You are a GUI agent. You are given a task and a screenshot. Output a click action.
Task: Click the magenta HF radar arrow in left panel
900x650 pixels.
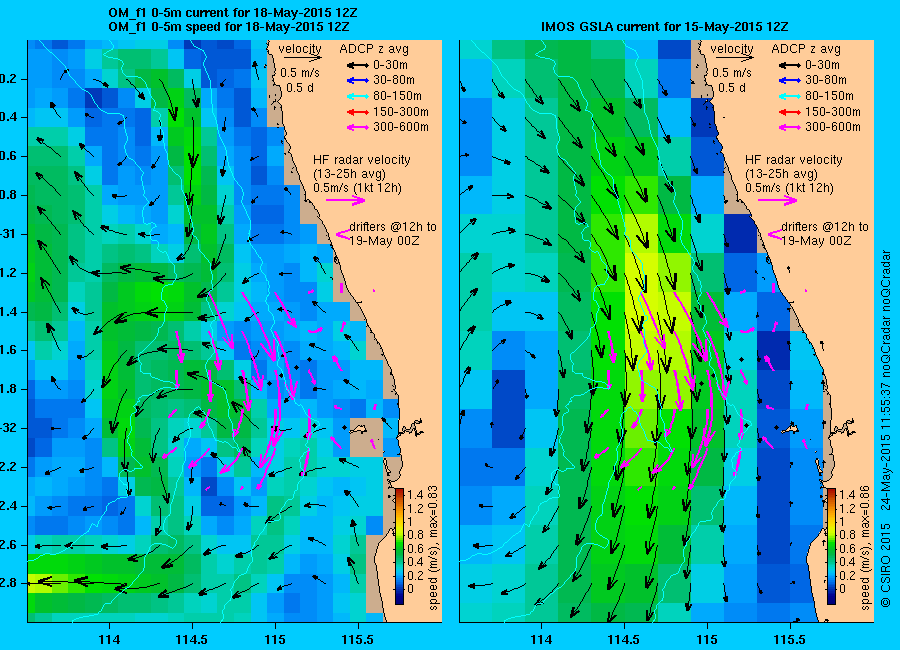pyautogui.click(x=346, y=200)
